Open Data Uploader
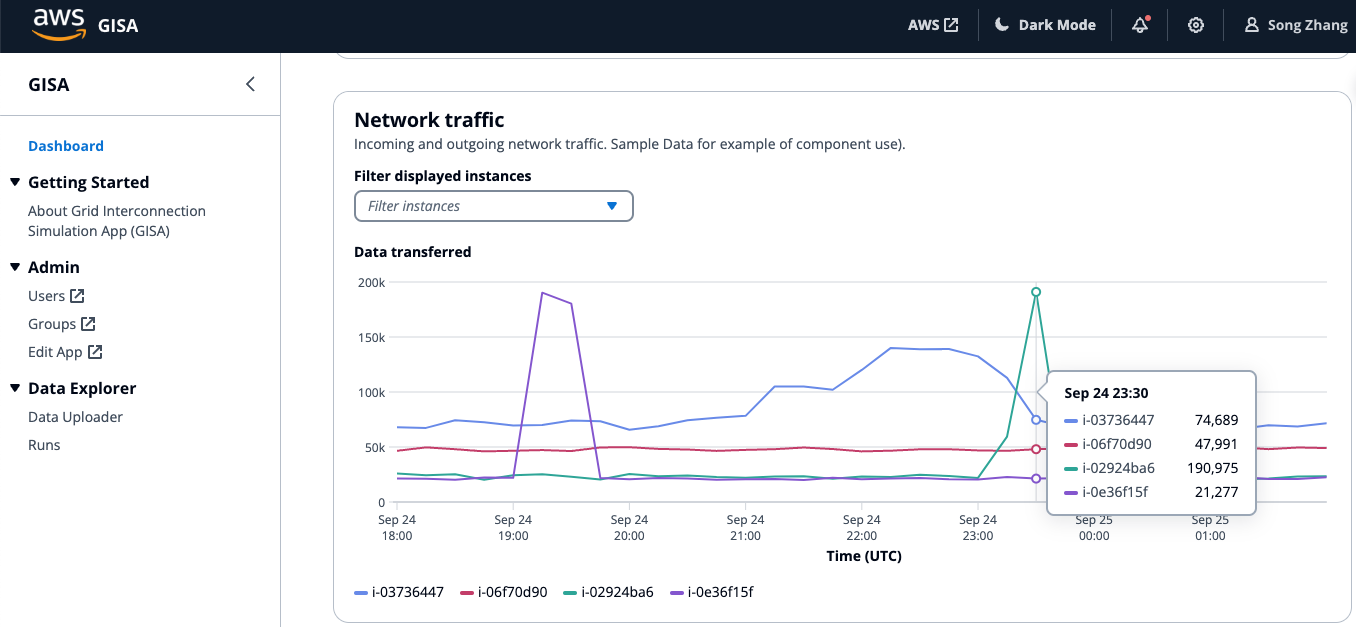This screenshot has width=1356, height=627. click(x=76, y=416)
